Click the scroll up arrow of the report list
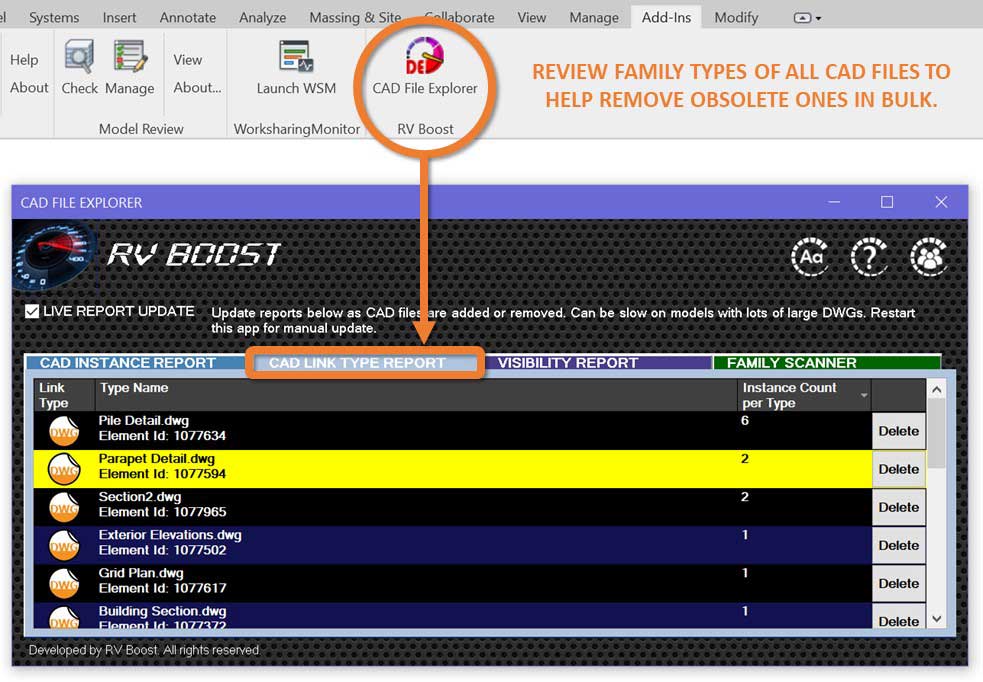 coord(936,389)
